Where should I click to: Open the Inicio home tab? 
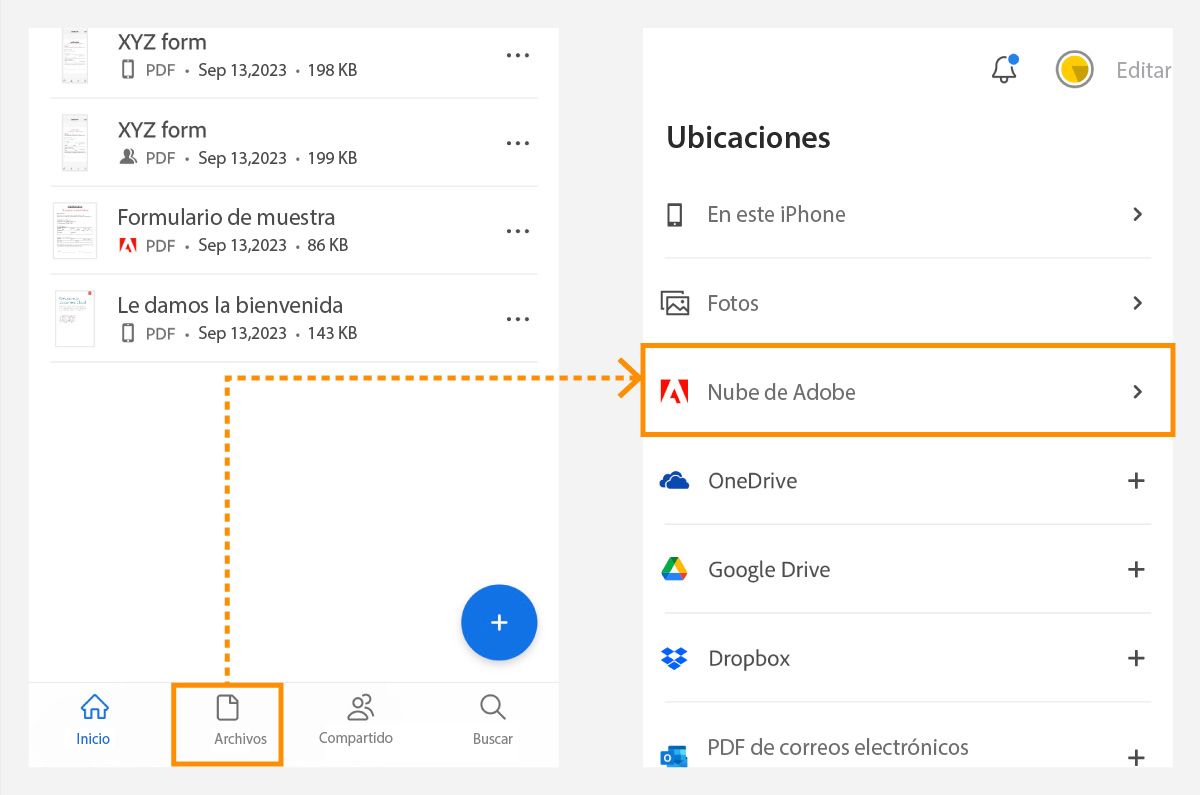[92, 720]
